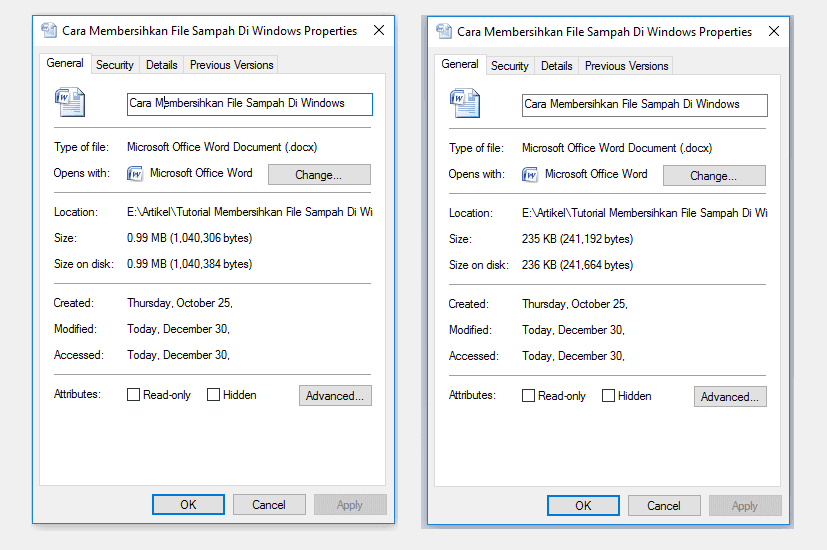Click size value 0.99 MB (1,040,306 bytes)
Viewport: 827px width, 550px height.
point(189,238)
